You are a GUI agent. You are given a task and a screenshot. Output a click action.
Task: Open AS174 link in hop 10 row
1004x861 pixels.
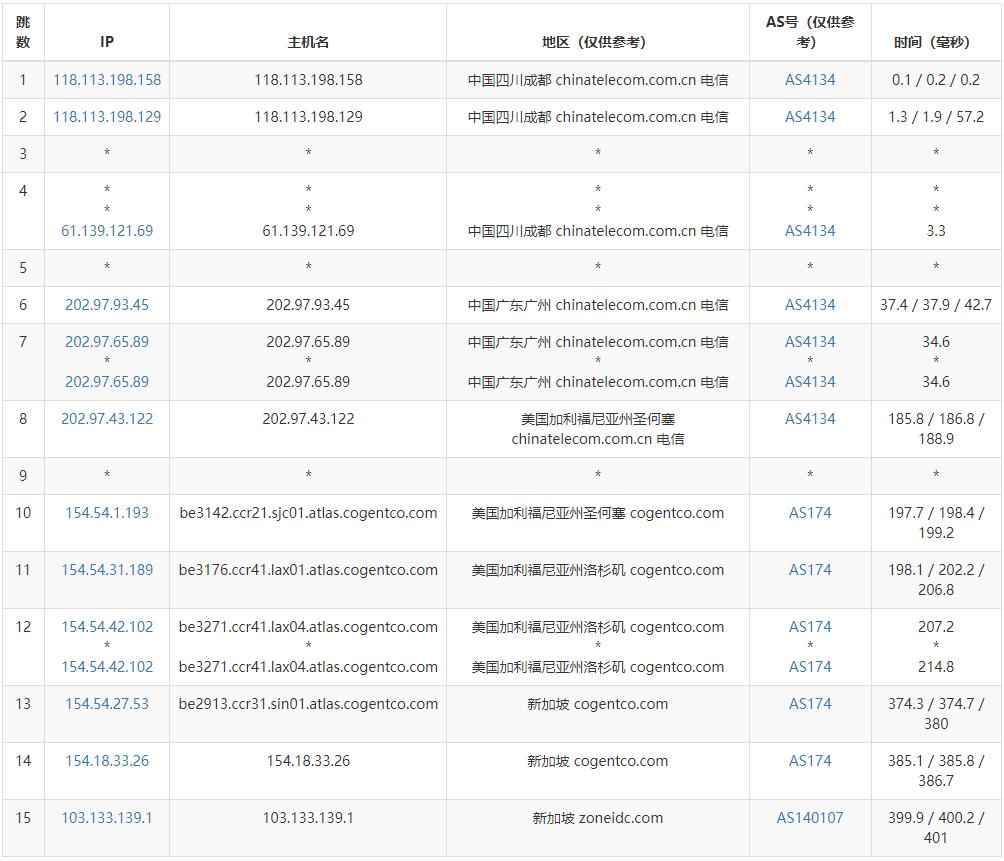[810, 513]
